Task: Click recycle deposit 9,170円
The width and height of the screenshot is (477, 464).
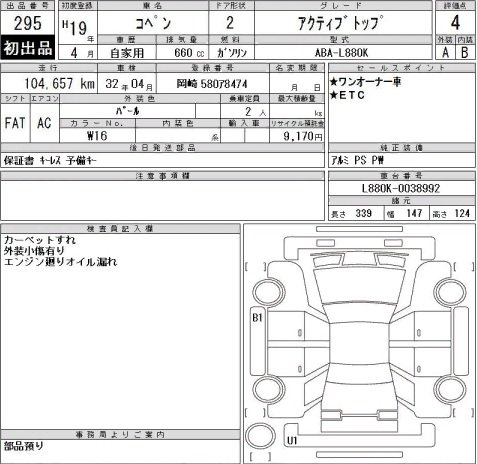Action: (303, 136)
